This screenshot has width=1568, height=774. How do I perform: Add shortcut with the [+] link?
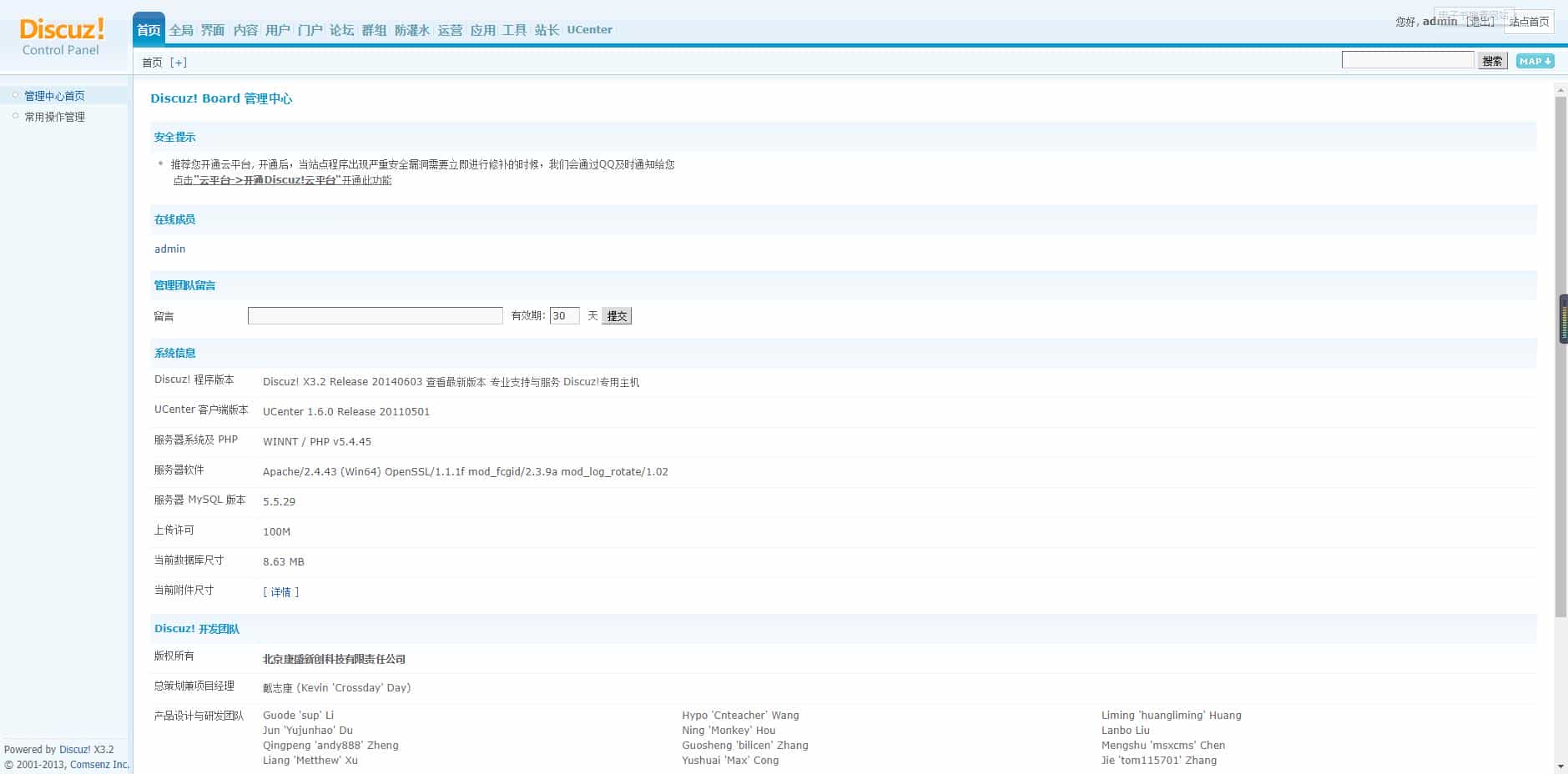tap(179, 63)
